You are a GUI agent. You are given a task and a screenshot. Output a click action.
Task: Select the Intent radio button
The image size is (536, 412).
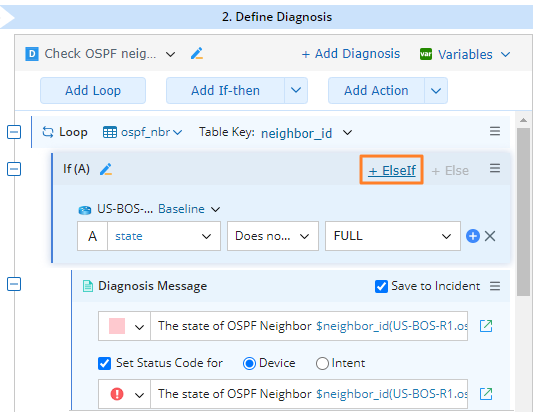[x=322, y=363]
